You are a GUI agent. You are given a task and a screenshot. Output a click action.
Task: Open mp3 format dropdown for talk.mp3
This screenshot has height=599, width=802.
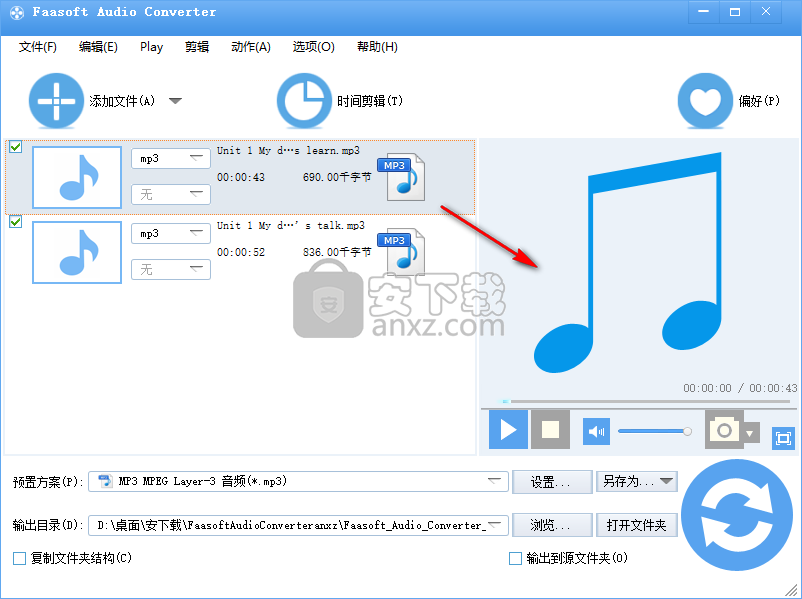tap(171, 233)
